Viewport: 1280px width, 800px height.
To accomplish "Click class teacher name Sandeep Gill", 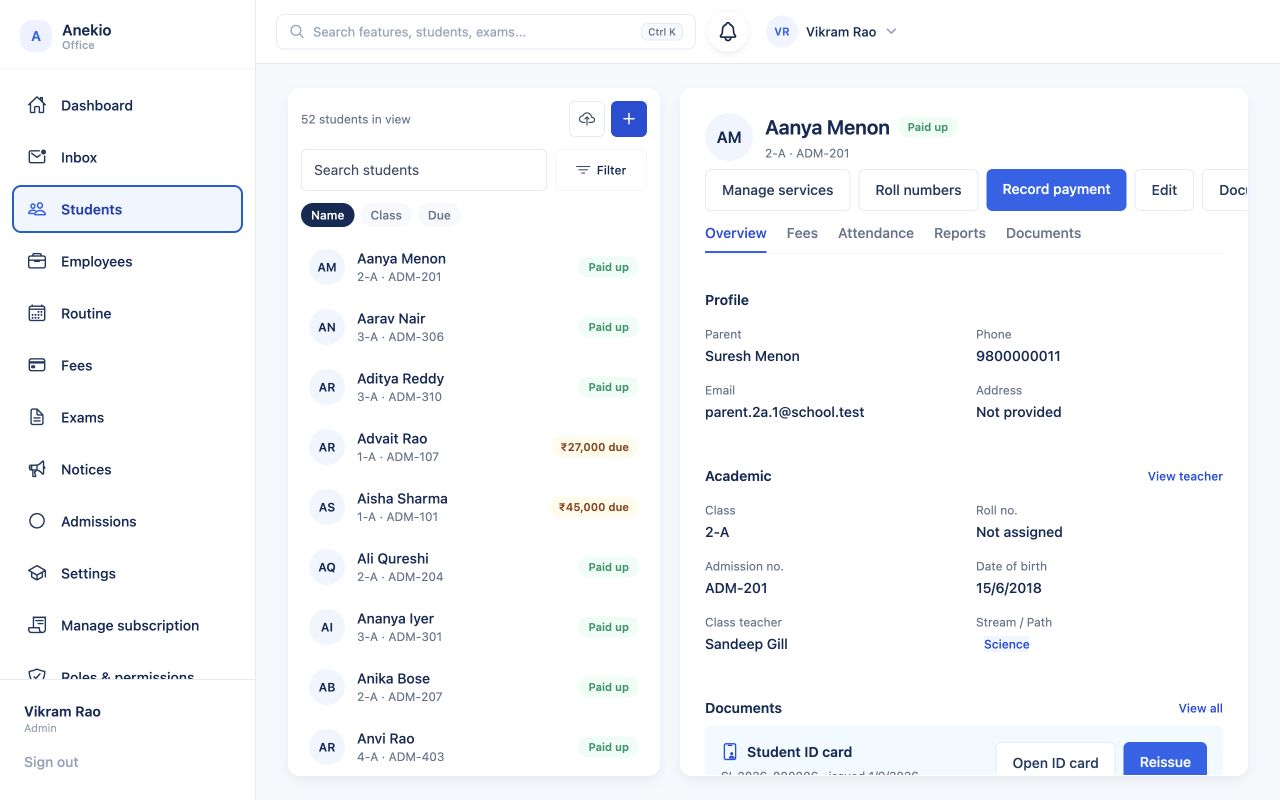I will [x=746, y=644].
